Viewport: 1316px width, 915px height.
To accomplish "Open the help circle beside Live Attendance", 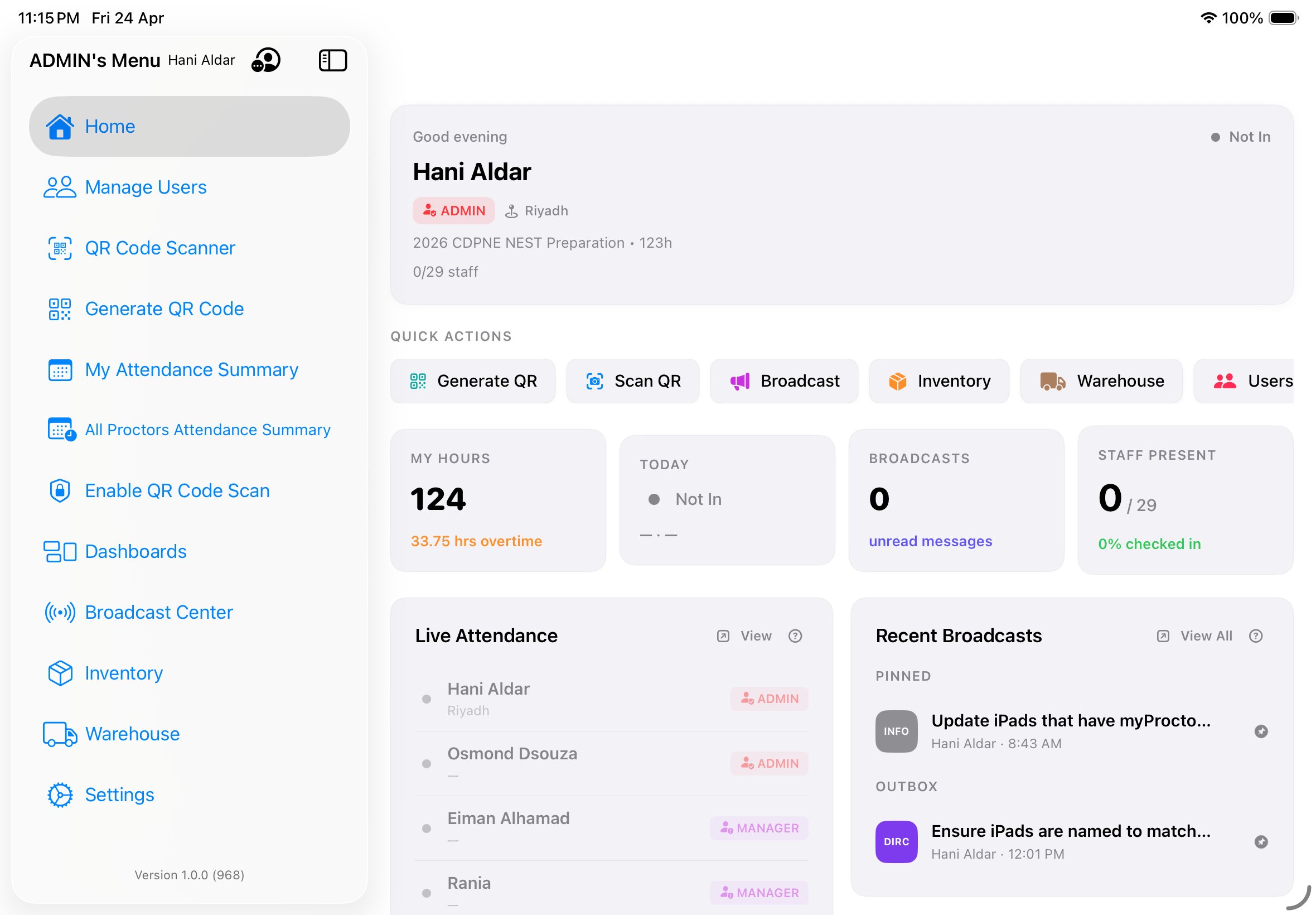I will click(795, 635).
